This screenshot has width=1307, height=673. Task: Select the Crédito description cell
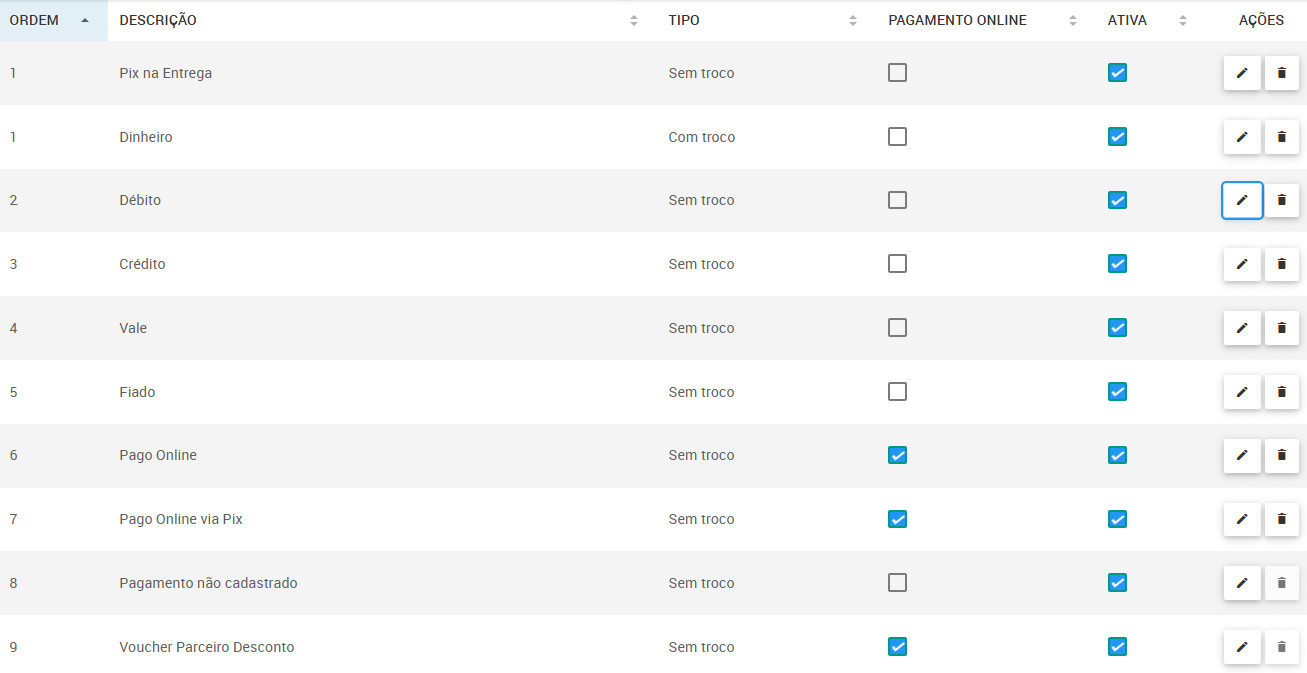[142, 264]
